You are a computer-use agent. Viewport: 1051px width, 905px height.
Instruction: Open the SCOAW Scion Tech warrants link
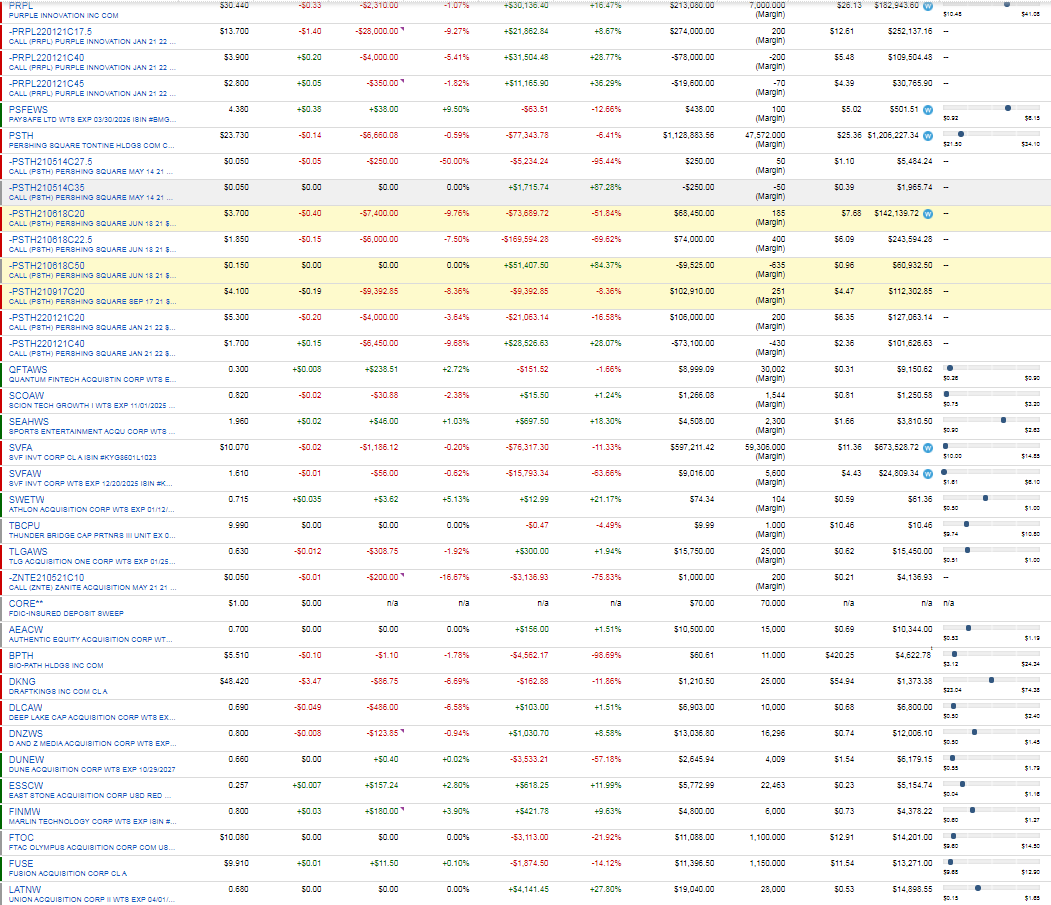(x=26, y=396)
